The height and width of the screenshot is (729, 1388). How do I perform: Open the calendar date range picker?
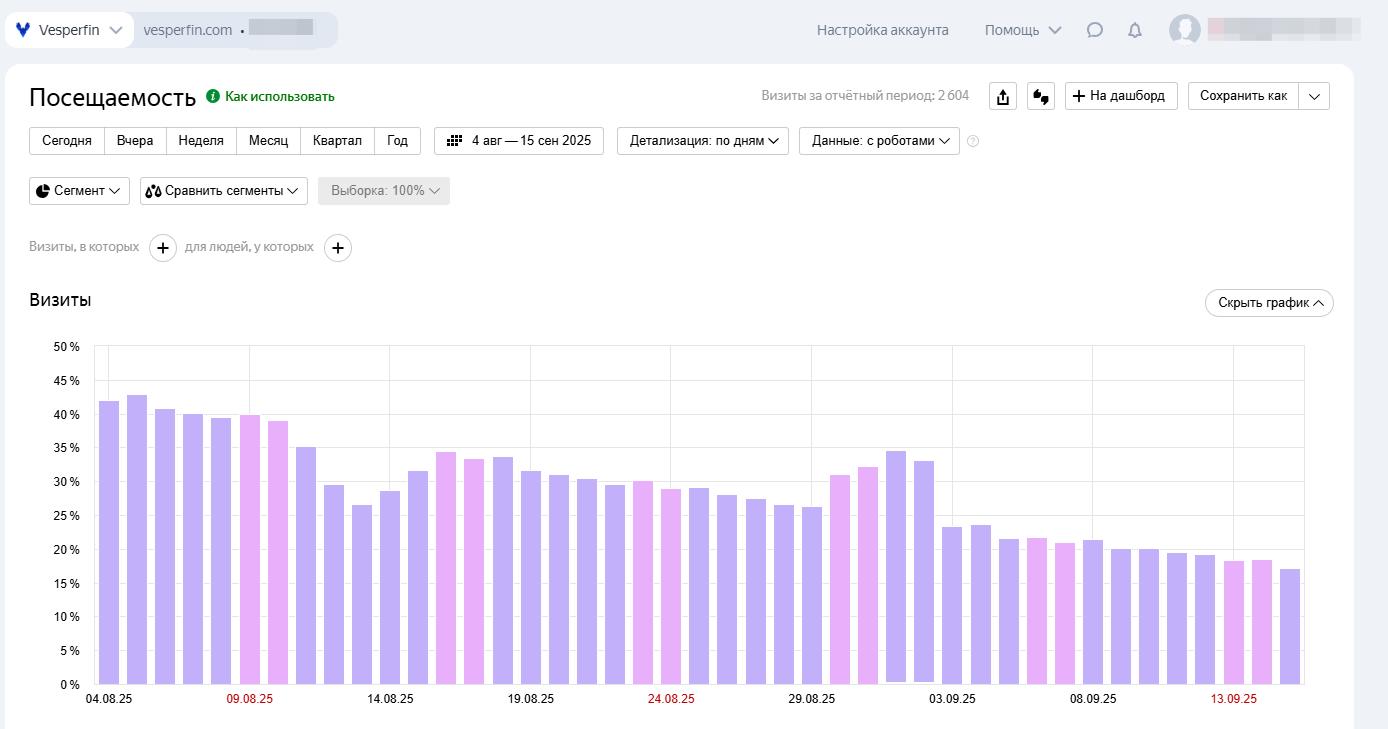519,141
